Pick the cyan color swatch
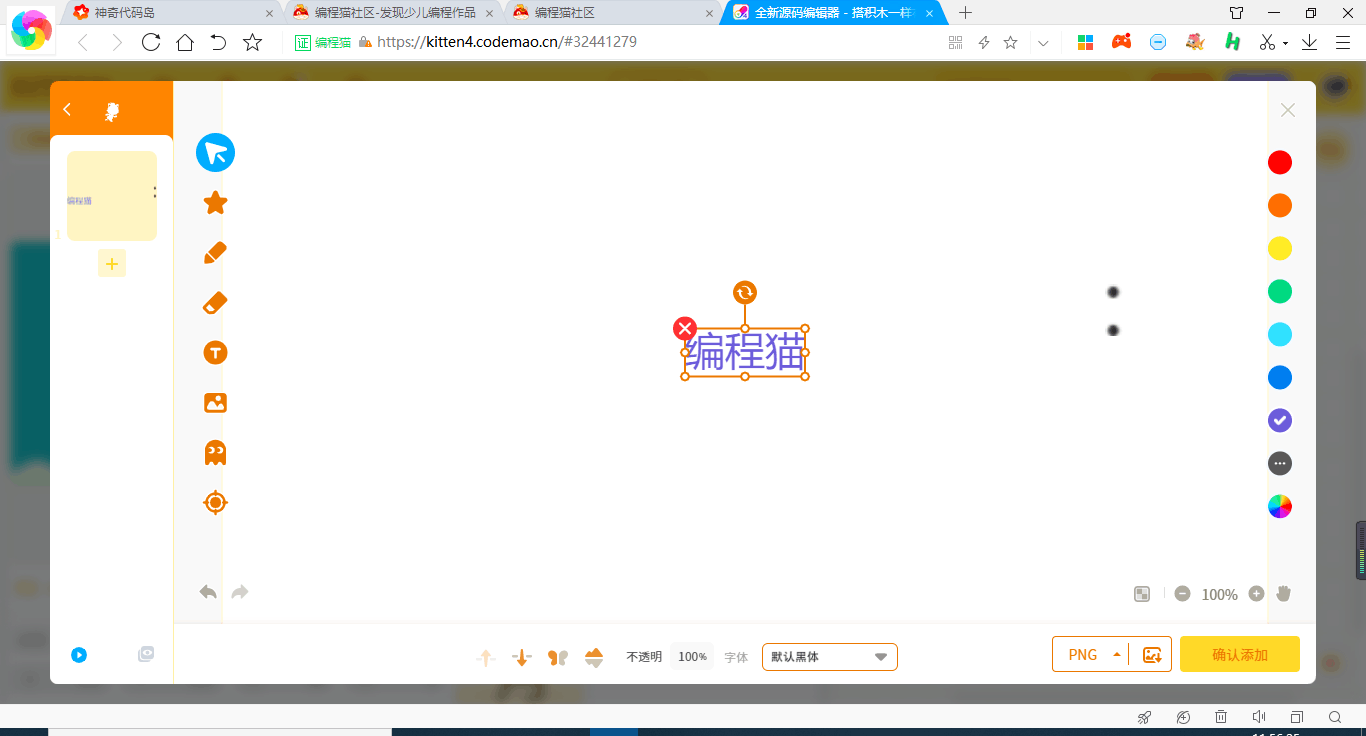The image size is (1366, 736). pyautogui.click(x=1280, y=334)
